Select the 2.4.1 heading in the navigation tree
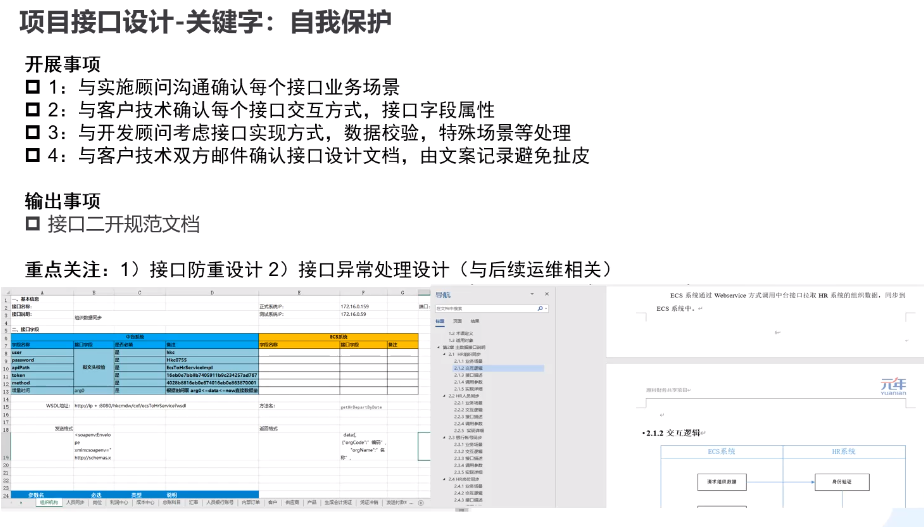This screenshot has width=924, height=527. [468, 486]
